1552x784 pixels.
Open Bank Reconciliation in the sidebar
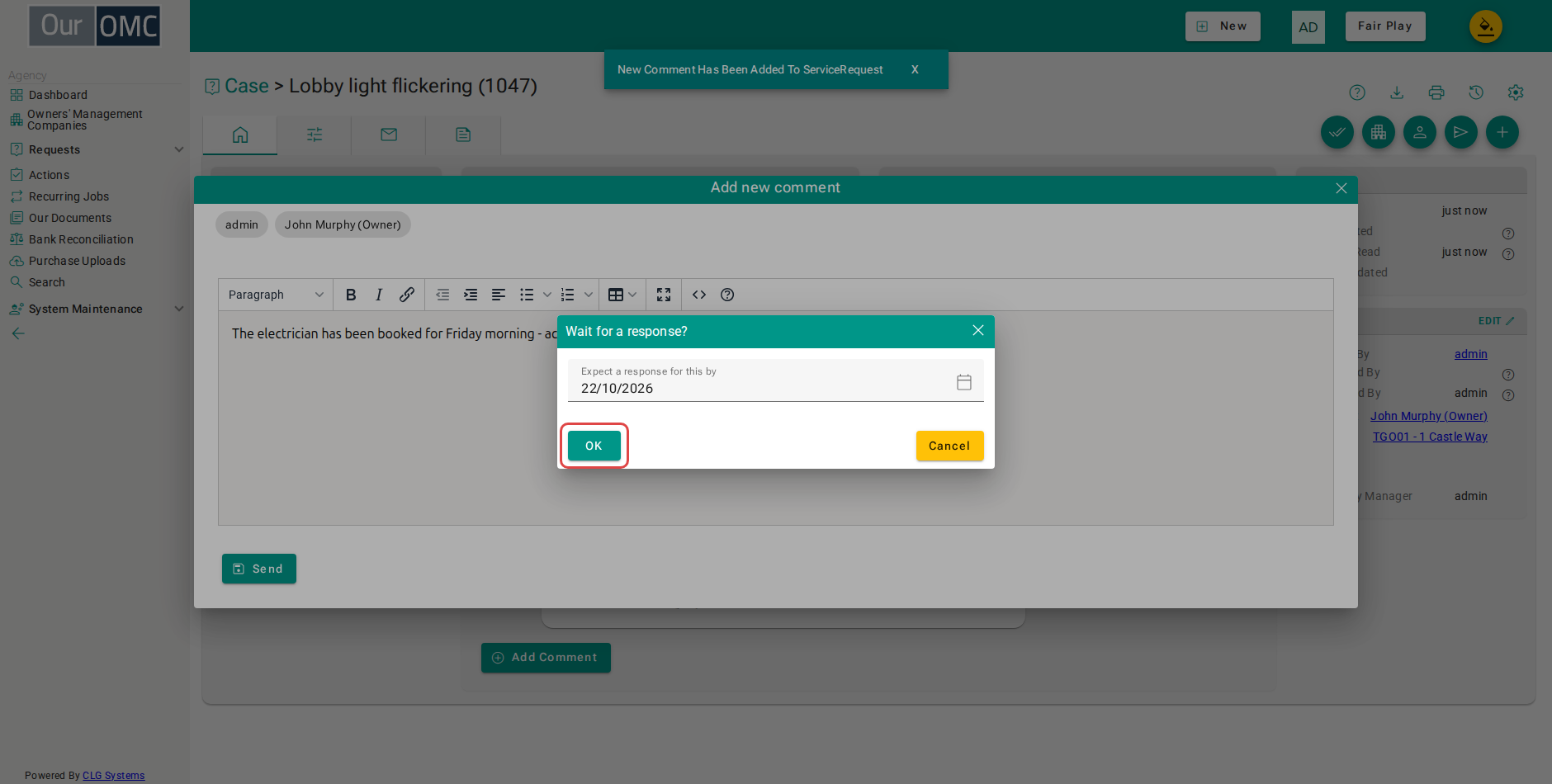81,239
